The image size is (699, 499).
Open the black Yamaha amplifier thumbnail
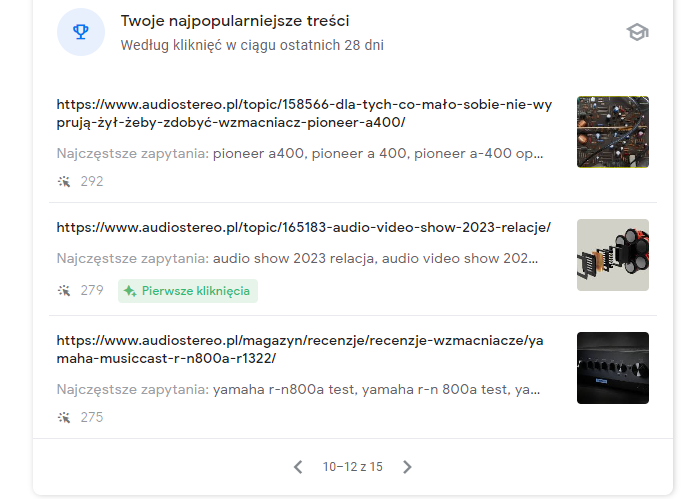(x=613, y=368)
